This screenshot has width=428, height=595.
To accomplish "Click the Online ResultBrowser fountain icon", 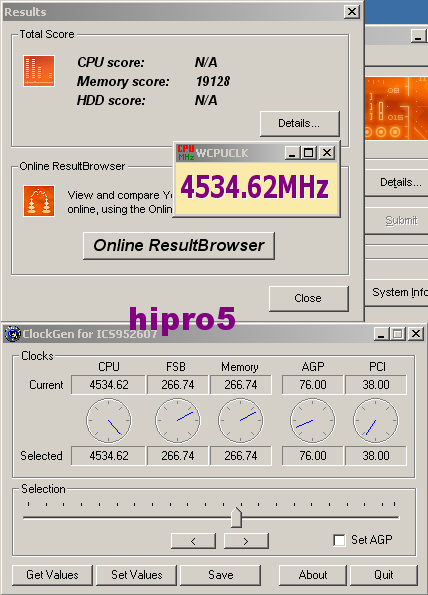I will click(39, 201).
